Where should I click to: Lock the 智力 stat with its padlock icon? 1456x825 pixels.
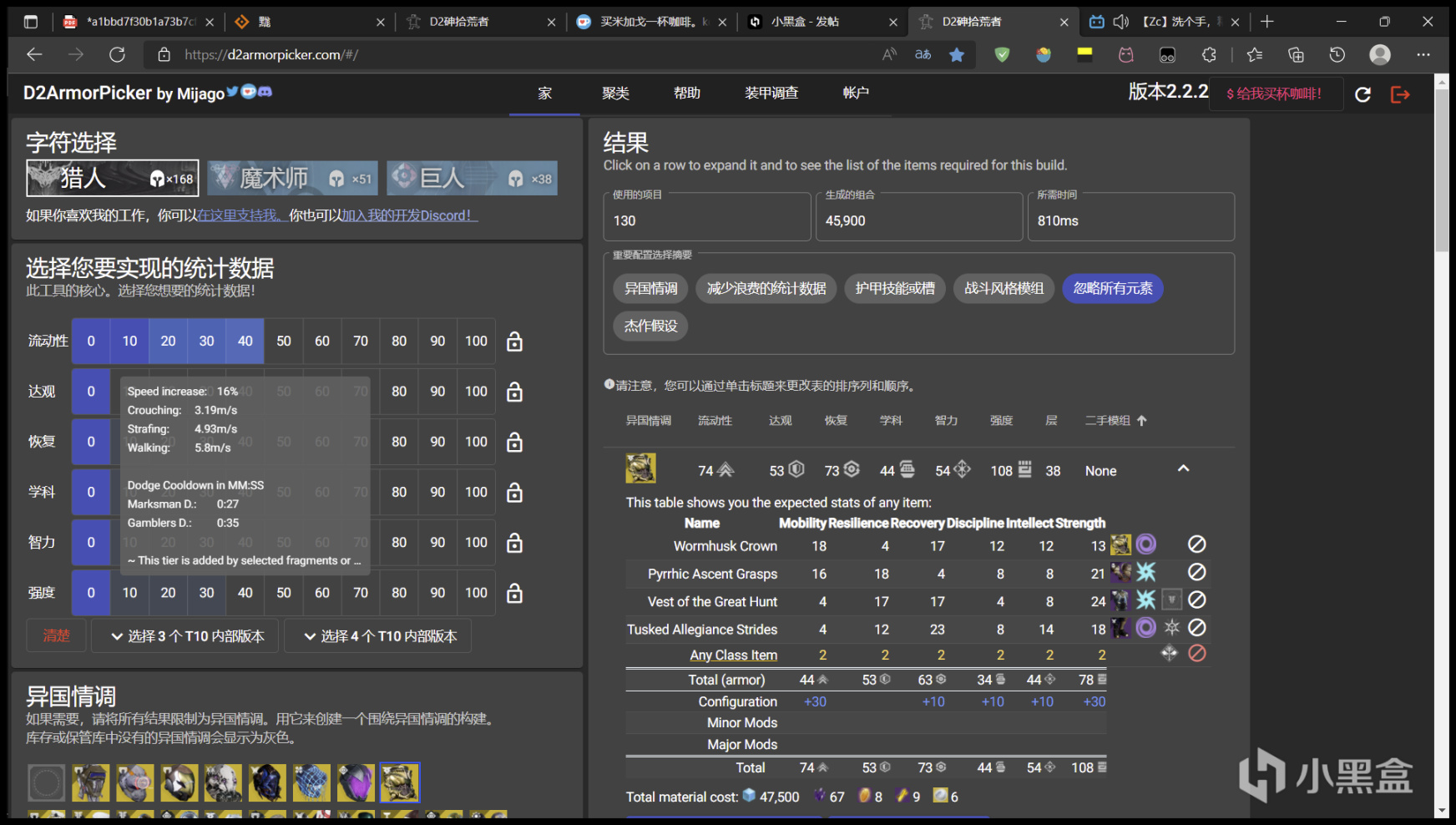pos(515,543)
